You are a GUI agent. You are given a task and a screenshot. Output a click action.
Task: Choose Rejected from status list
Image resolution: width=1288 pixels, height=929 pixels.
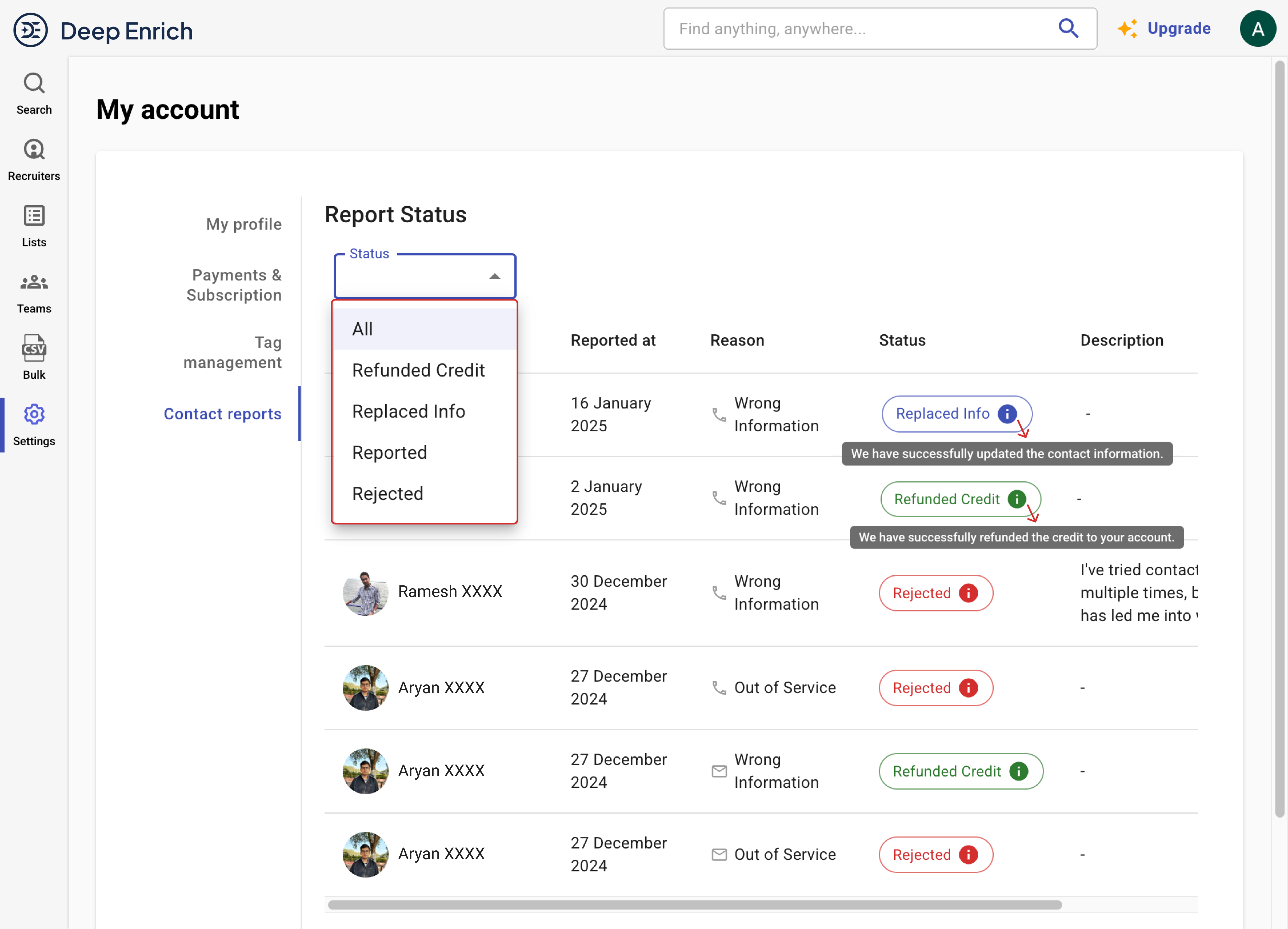tap(387, 494)
